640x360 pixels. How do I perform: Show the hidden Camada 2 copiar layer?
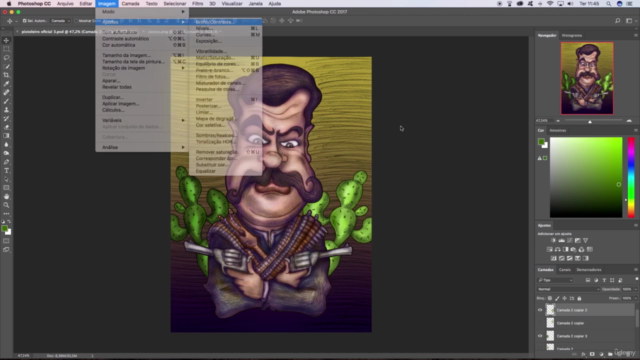[x=540, y=323]
